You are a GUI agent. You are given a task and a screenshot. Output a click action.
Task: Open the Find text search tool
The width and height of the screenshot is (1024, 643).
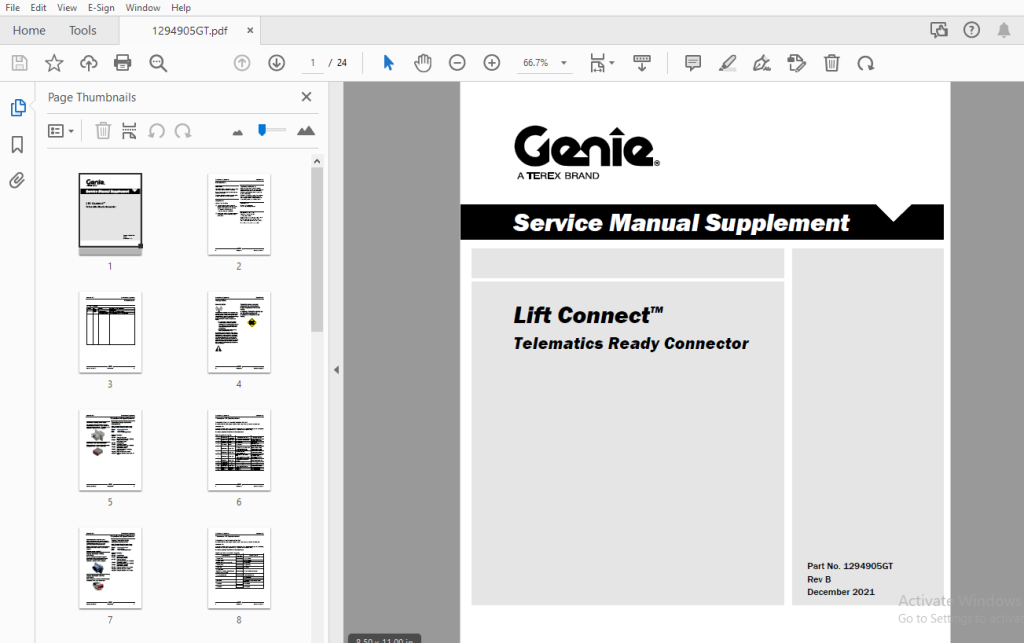click(x=159, y=62)
